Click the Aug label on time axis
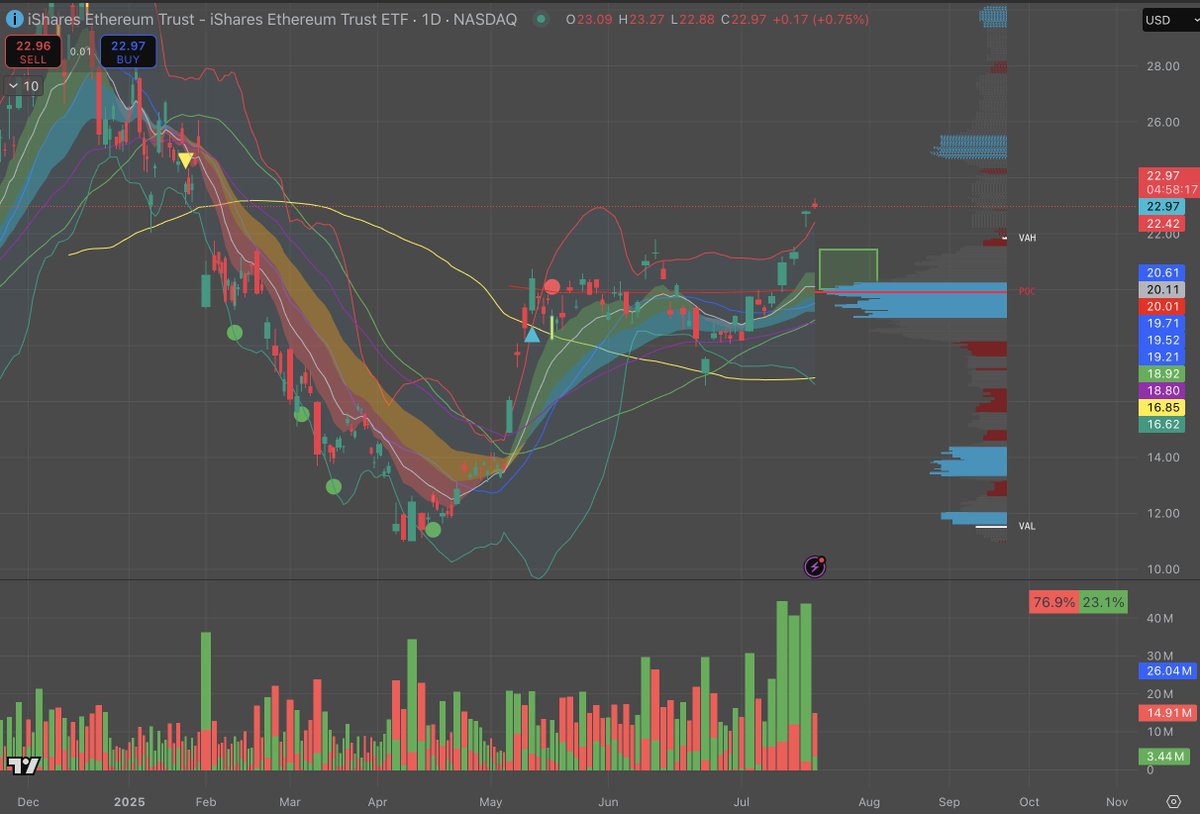This screenshot has width=1200, height=814. point(869,802)
